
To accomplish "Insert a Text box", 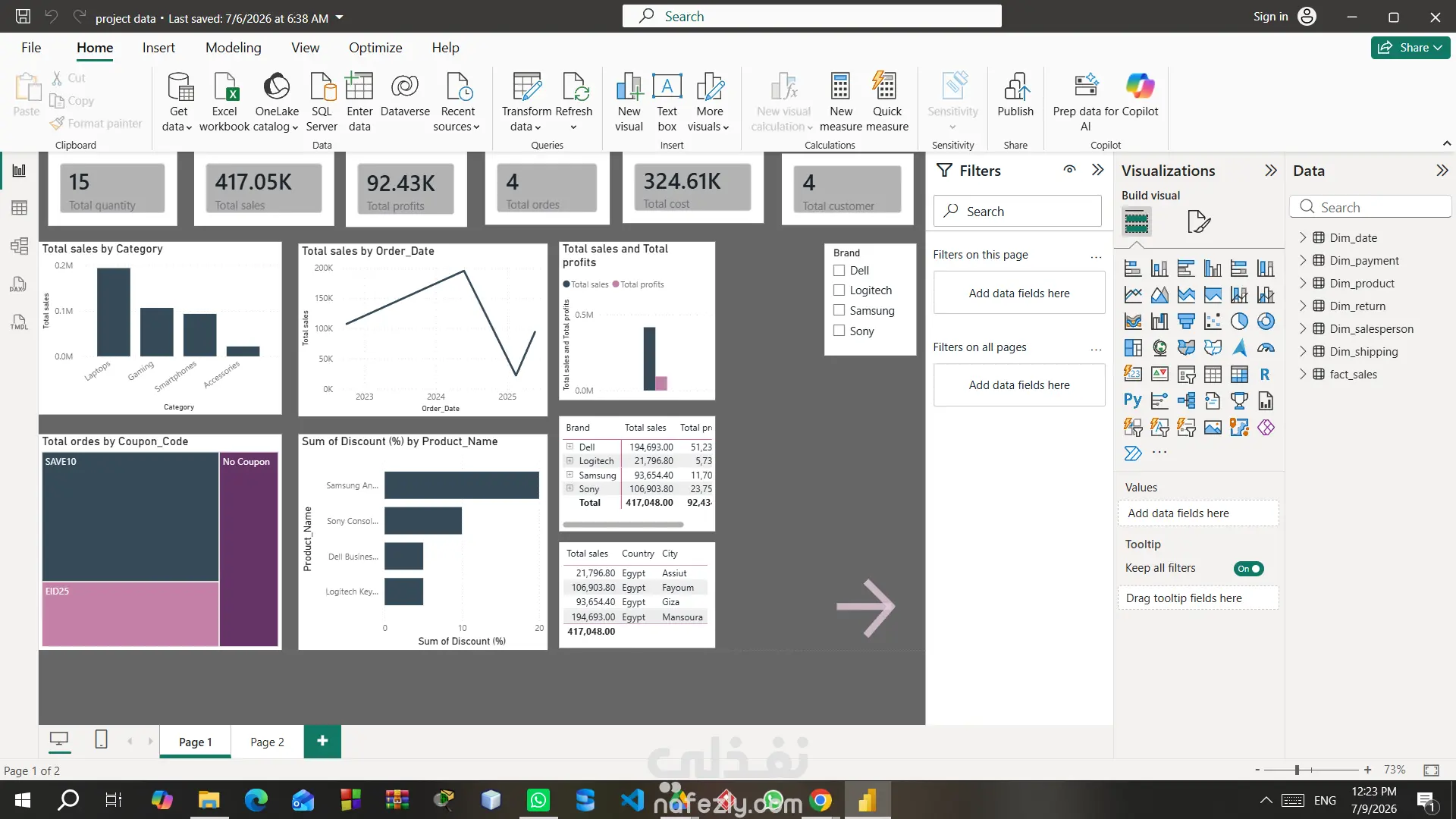I will tap(667, 103).
